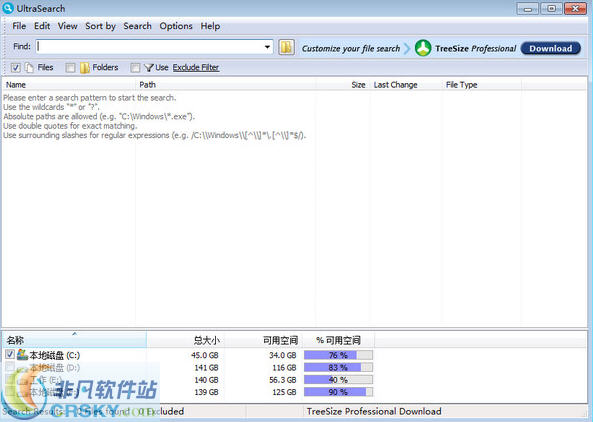593x422 pixels.
Task: Click the document icon next to Files
Action: click(x=29, y=68)
